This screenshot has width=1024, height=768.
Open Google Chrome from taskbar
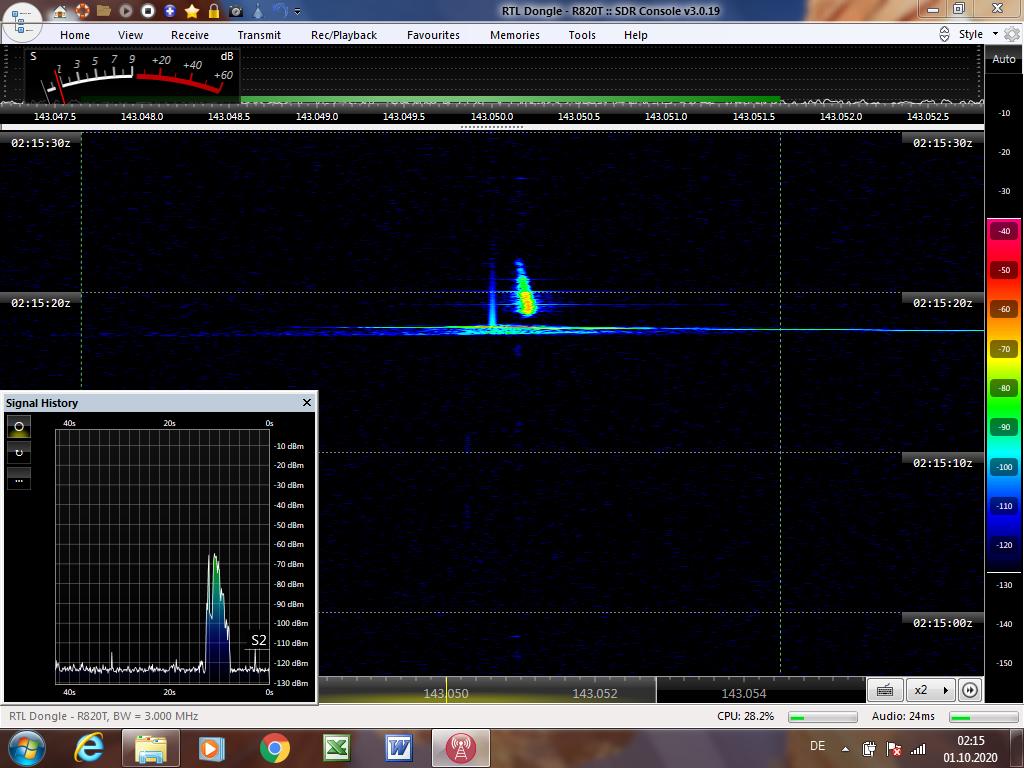(x=275, y=748)
